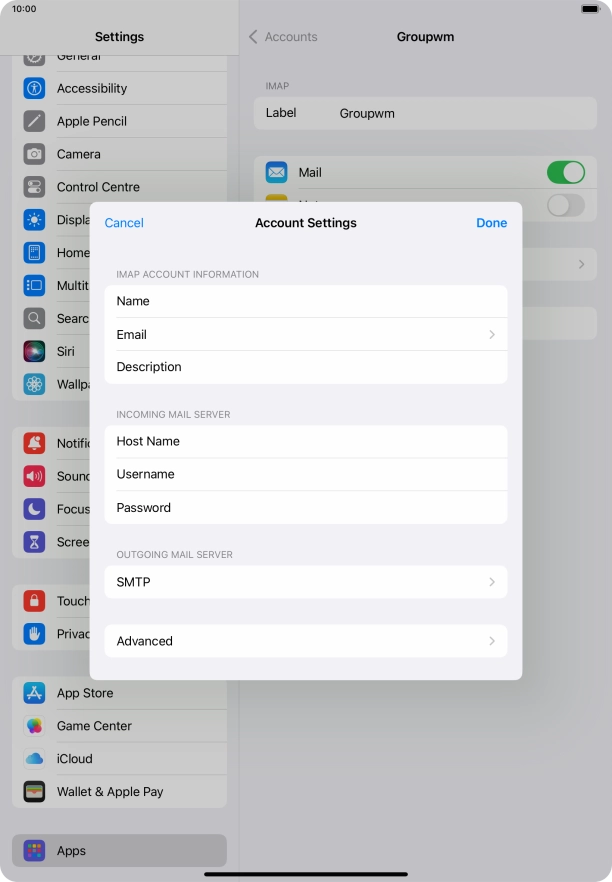Screen dimensions: 612x882
Task: Open Control Centre icon
Action: [x=35, y=187]
